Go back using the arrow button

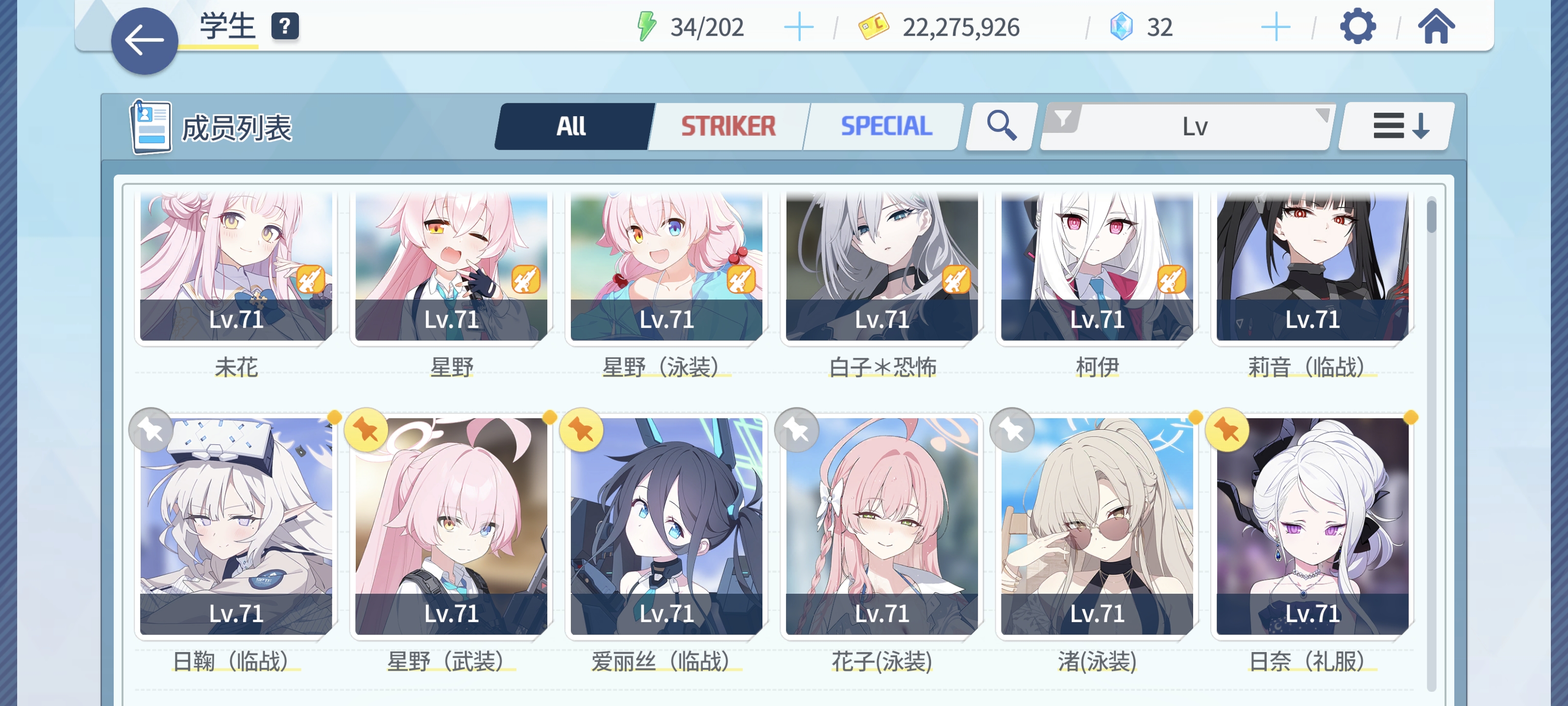point(144,41)
